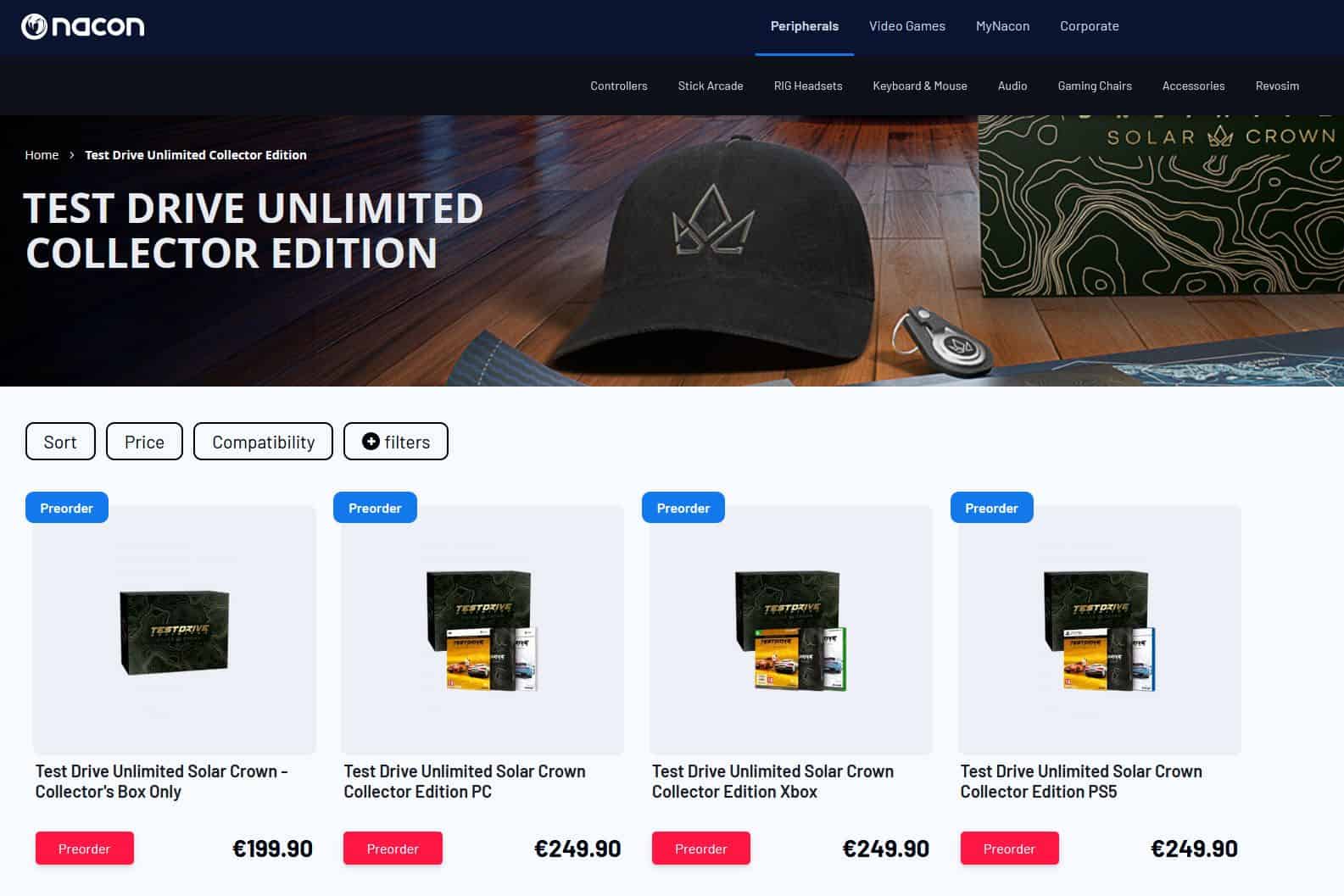Open RIG Headsets category
1344x896 pixels.
click(x=807, y=86)
